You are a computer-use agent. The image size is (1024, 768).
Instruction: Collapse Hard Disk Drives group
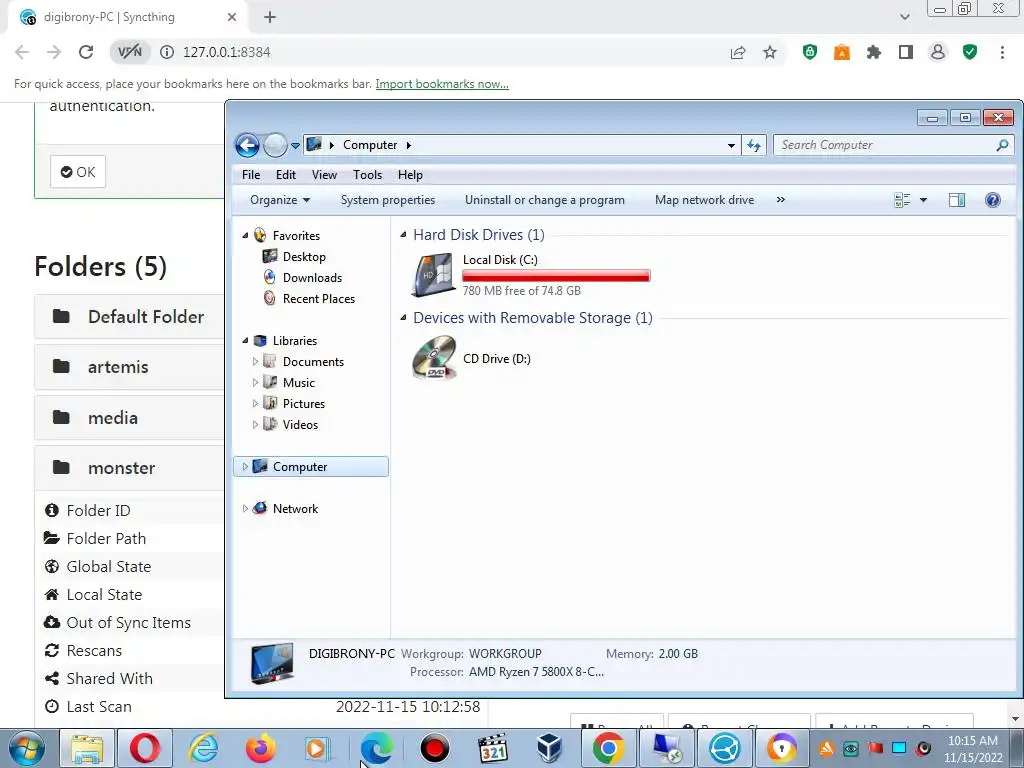point(403,234)
